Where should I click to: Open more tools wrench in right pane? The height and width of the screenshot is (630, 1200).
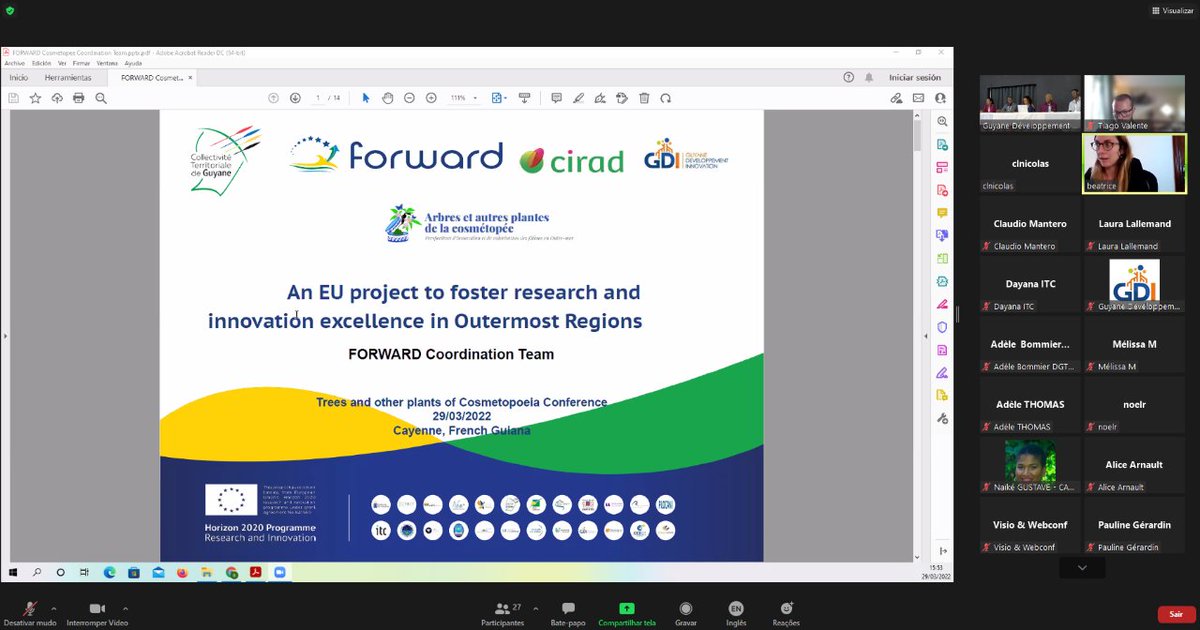click(x=942, y=418)
